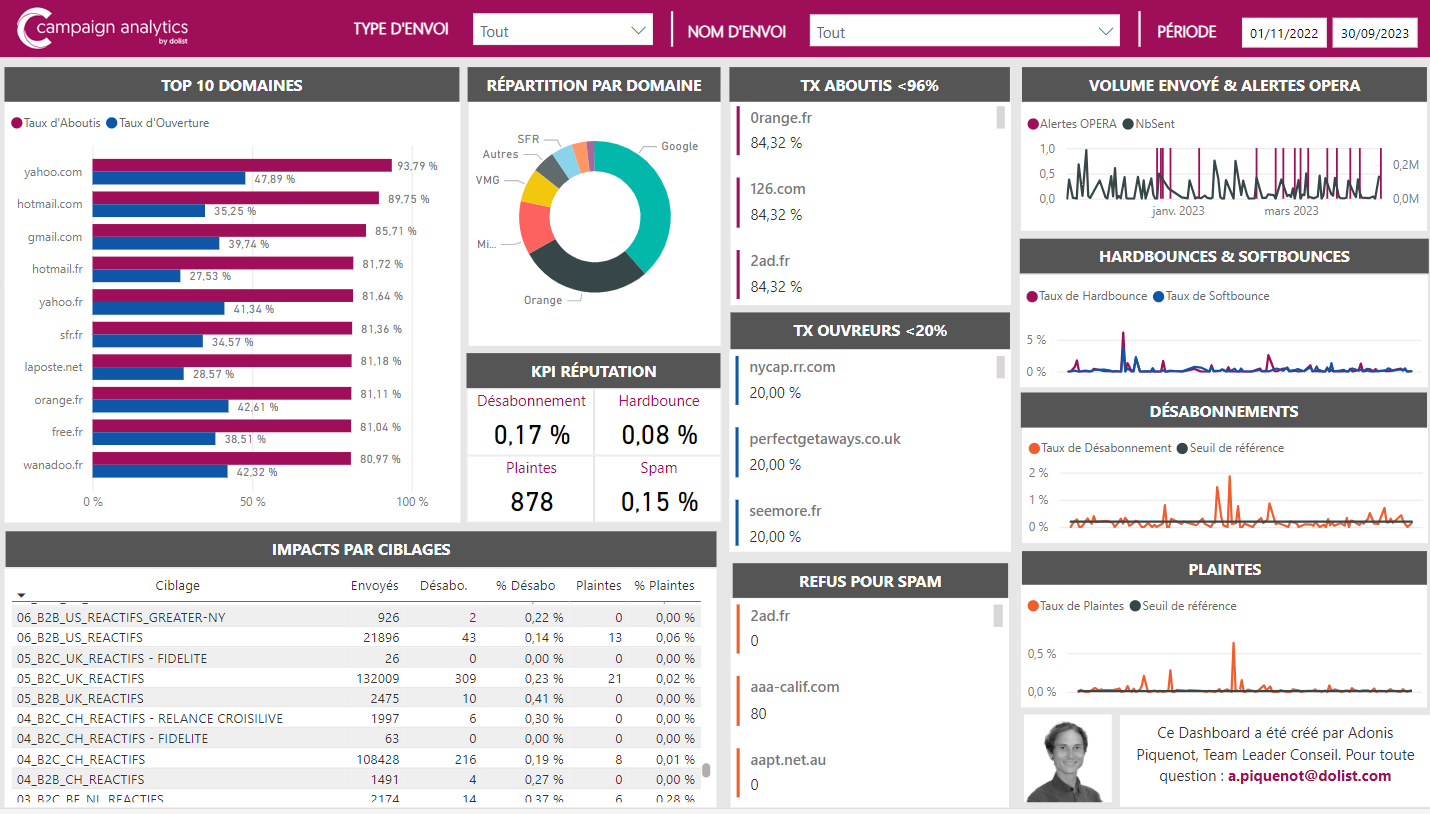The image size is (1430, 814).
Task: Click the Campaign Analytics logo
Action: pos(103,29)
